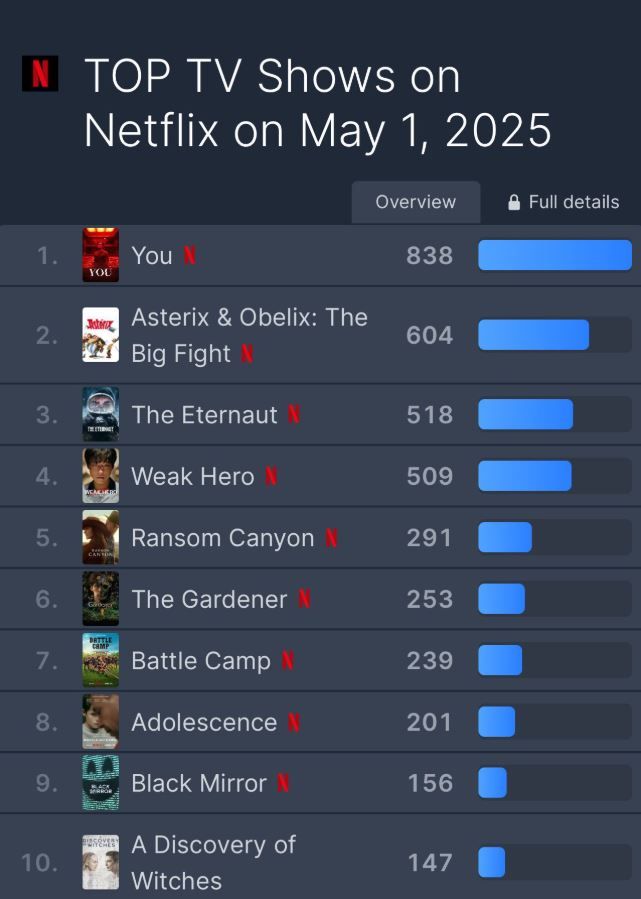
Task: Switch to the Overview tab
Action: coord(416,202)
